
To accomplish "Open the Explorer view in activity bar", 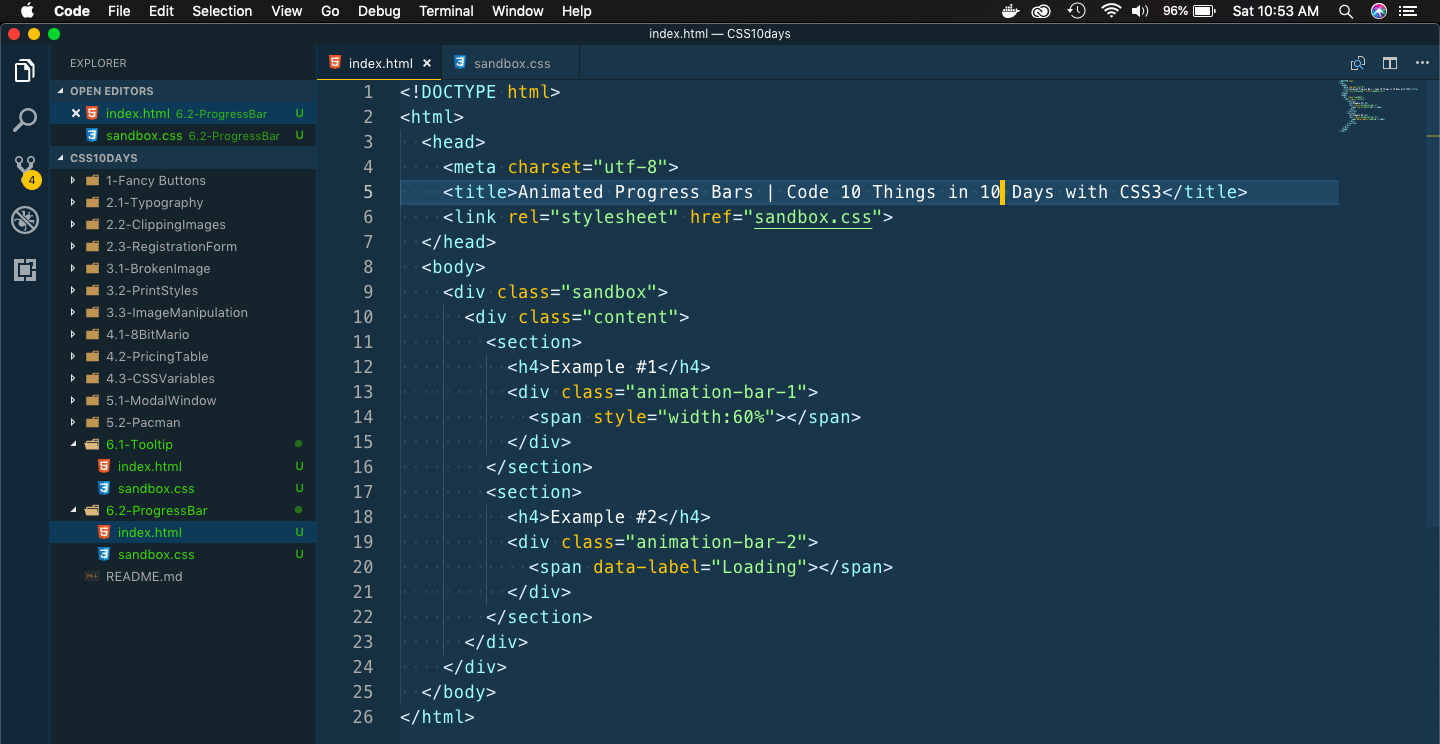I will click(25, 71).
